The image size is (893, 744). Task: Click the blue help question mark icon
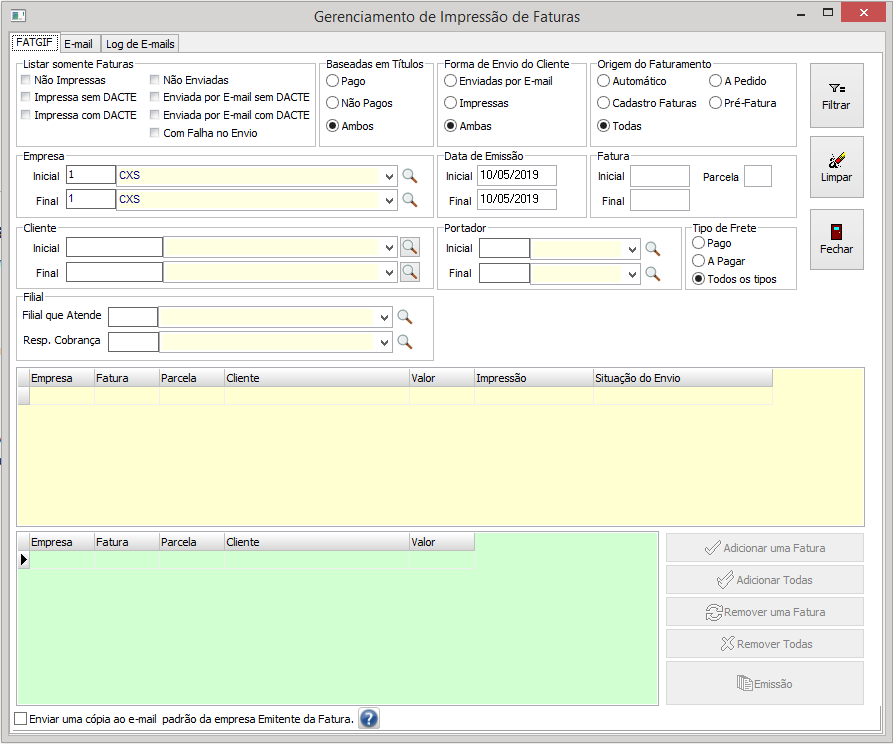(369, 718)
